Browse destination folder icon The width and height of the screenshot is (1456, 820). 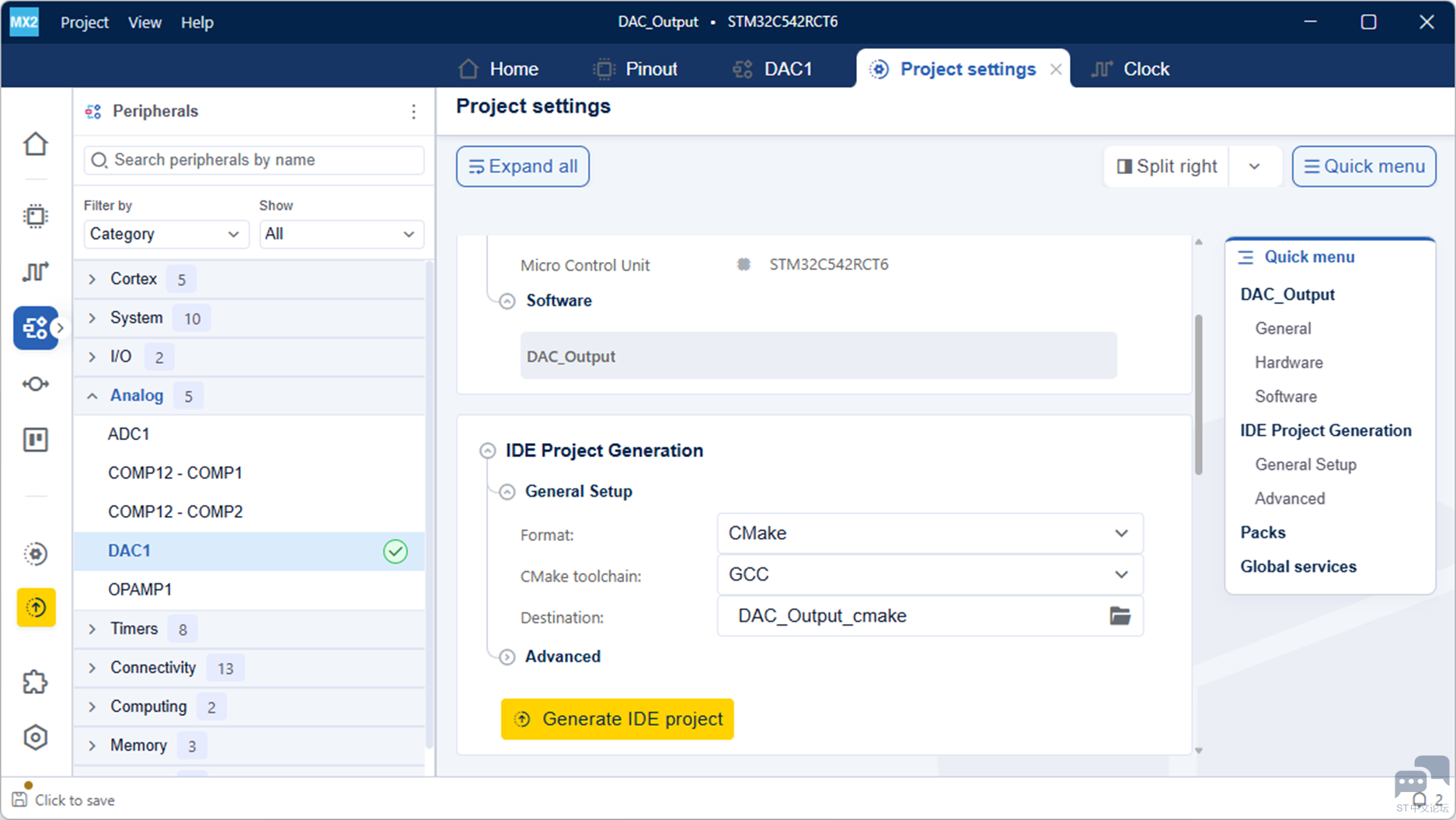click(x=1120, y=616)
